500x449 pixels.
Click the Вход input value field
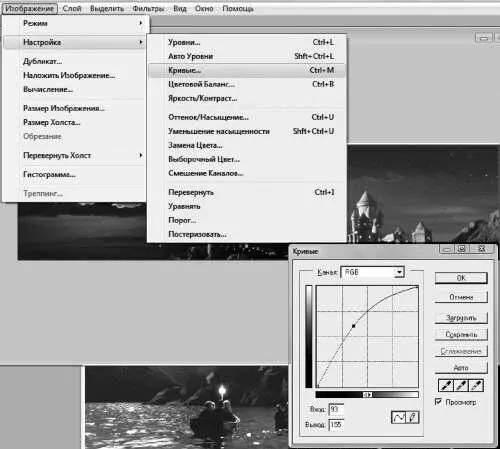coord(336,409)
